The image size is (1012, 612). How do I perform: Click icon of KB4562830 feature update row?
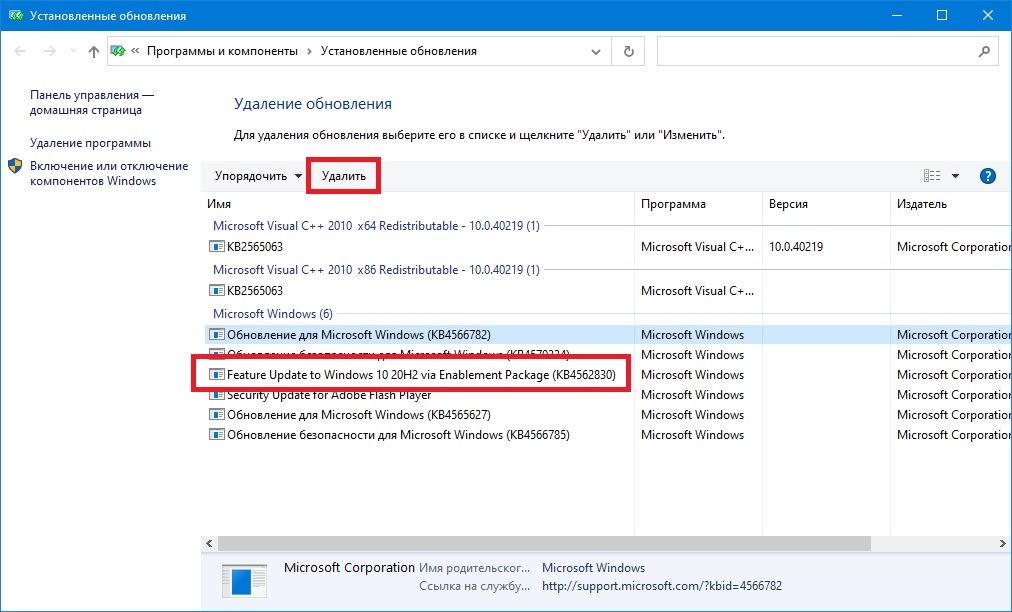[217, 374]
